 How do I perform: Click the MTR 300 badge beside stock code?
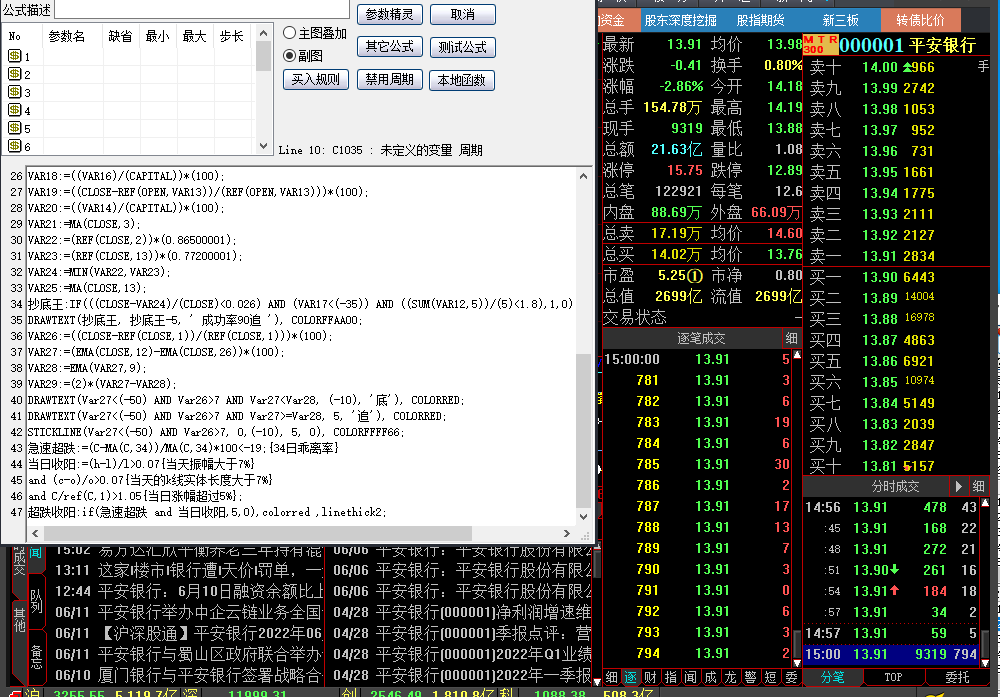(x=820, y=45)
